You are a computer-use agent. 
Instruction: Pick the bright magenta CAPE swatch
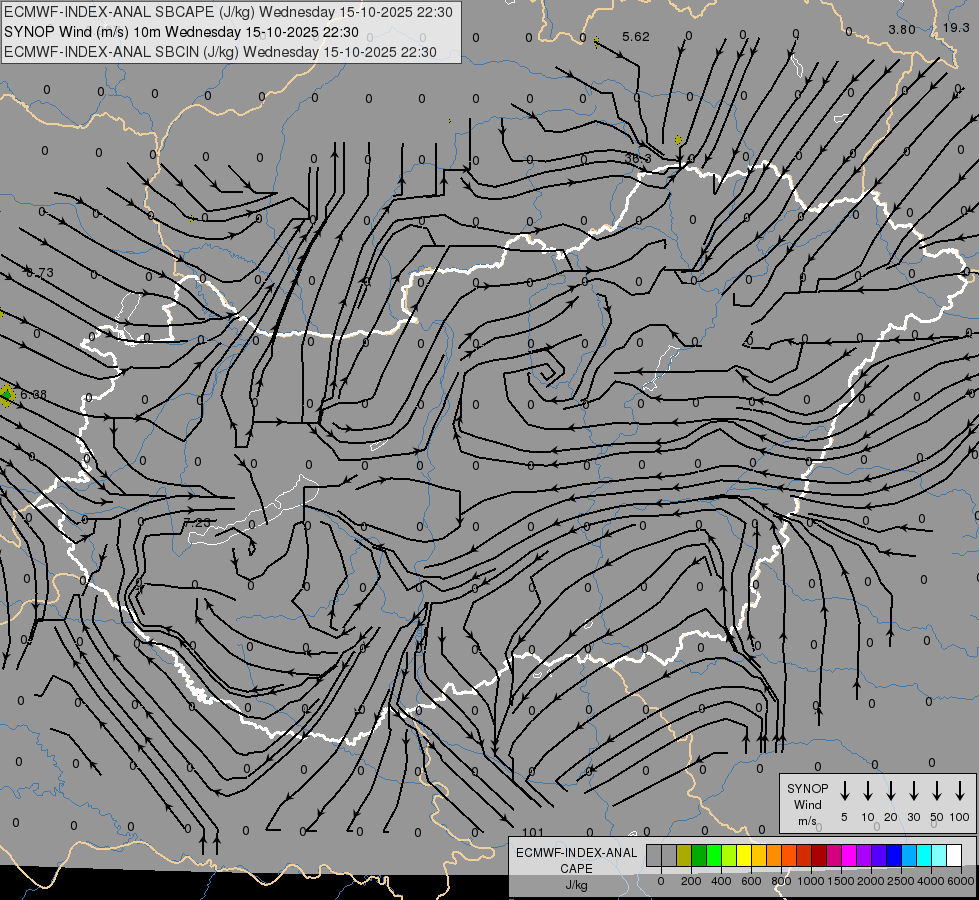coord(850,855)
